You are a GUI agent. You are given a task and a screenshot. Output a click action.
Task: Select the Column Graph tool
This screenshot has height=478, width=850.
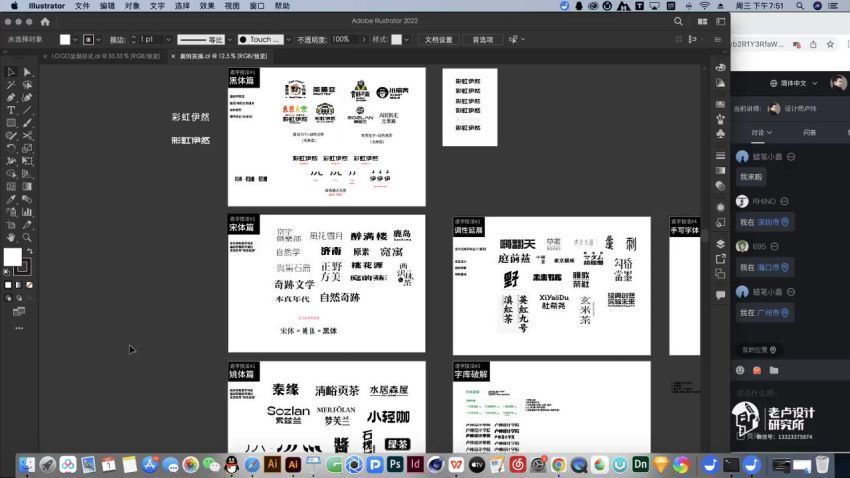coord(27,212)
